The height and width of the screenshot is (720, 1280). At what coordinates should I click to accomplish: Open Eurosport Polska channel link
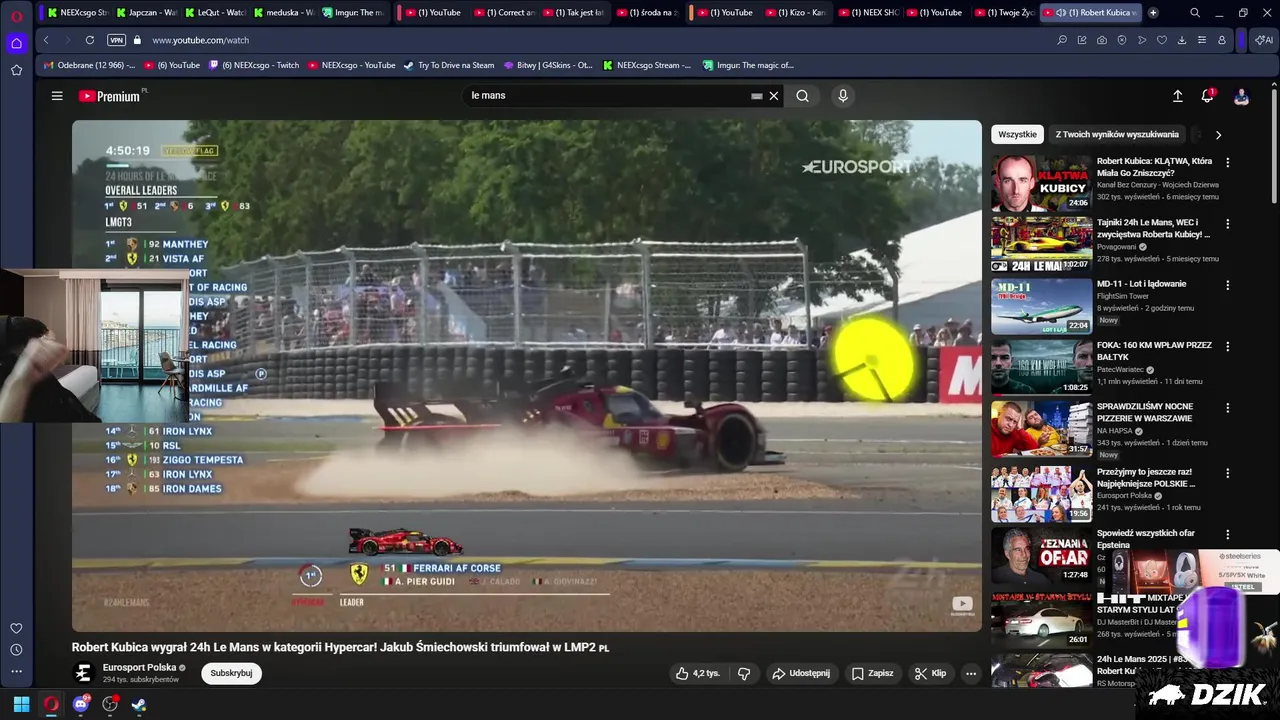point(139,667)
